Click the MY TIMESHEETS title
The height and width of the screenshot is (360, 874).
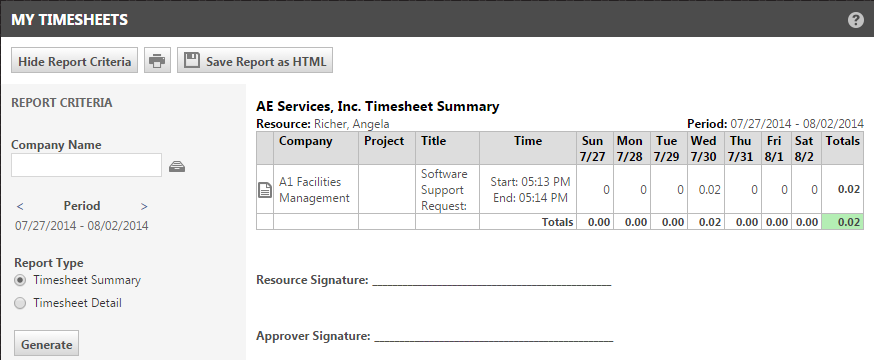click(x=70, y=20)
